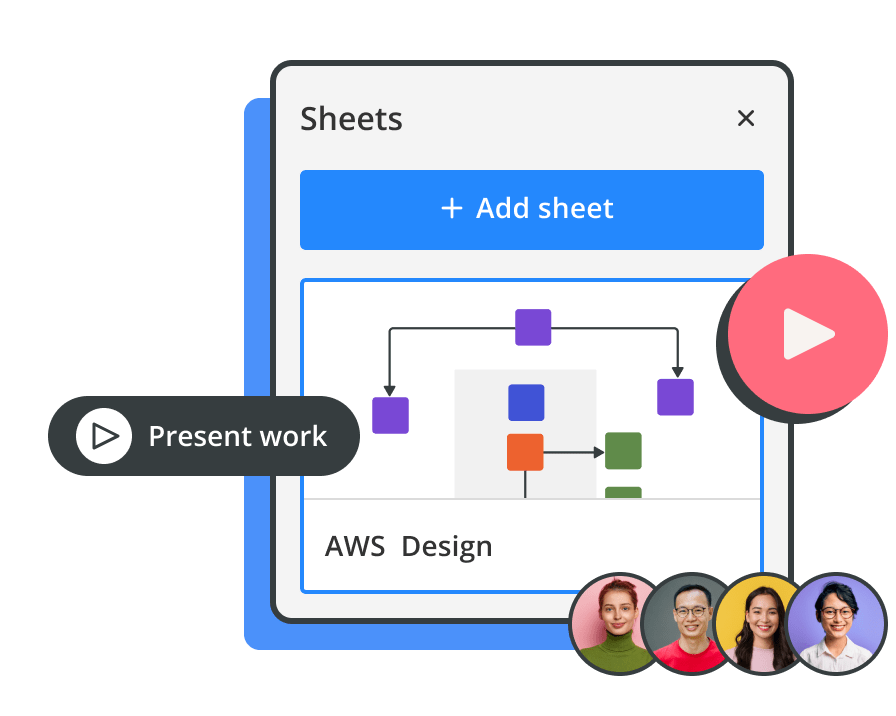The width and height of the screenshot is (896, 716).
Task: Select the green square right of orange
Action: tap(623, 451)
